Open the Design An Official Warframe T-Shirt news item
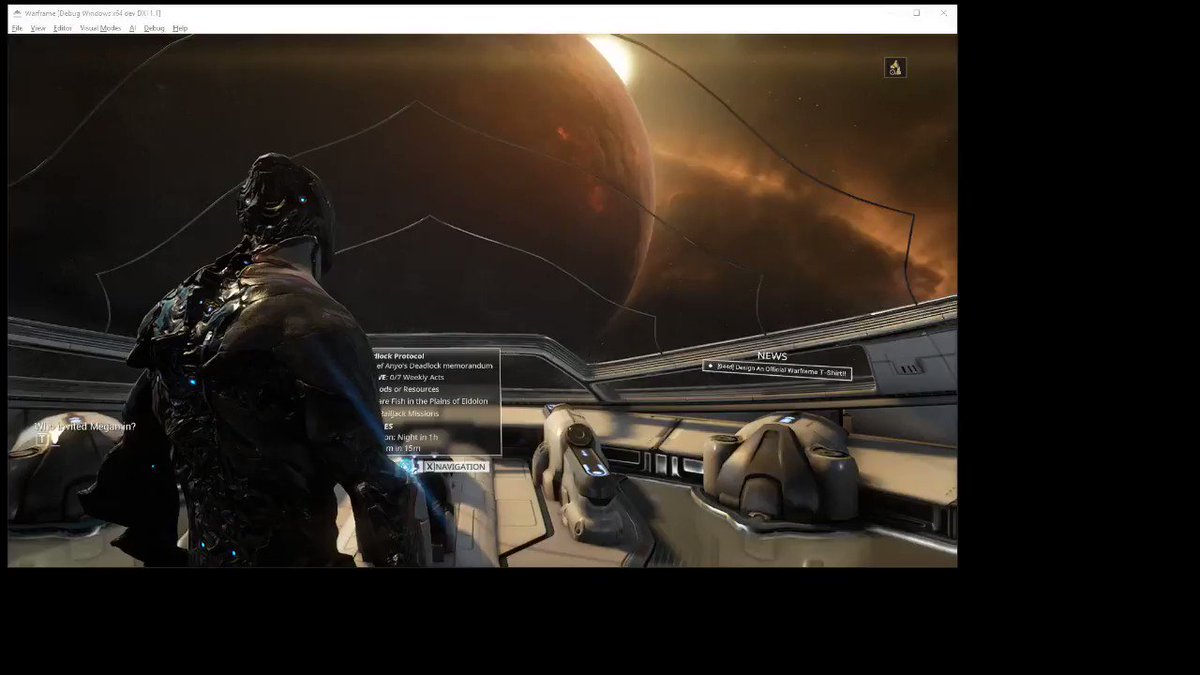 [776, 371]
